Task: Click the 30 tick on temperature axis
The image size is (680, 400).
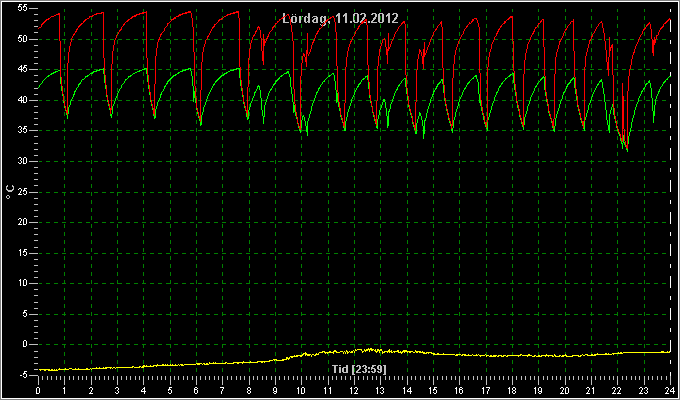Action: tap(27, 161)
